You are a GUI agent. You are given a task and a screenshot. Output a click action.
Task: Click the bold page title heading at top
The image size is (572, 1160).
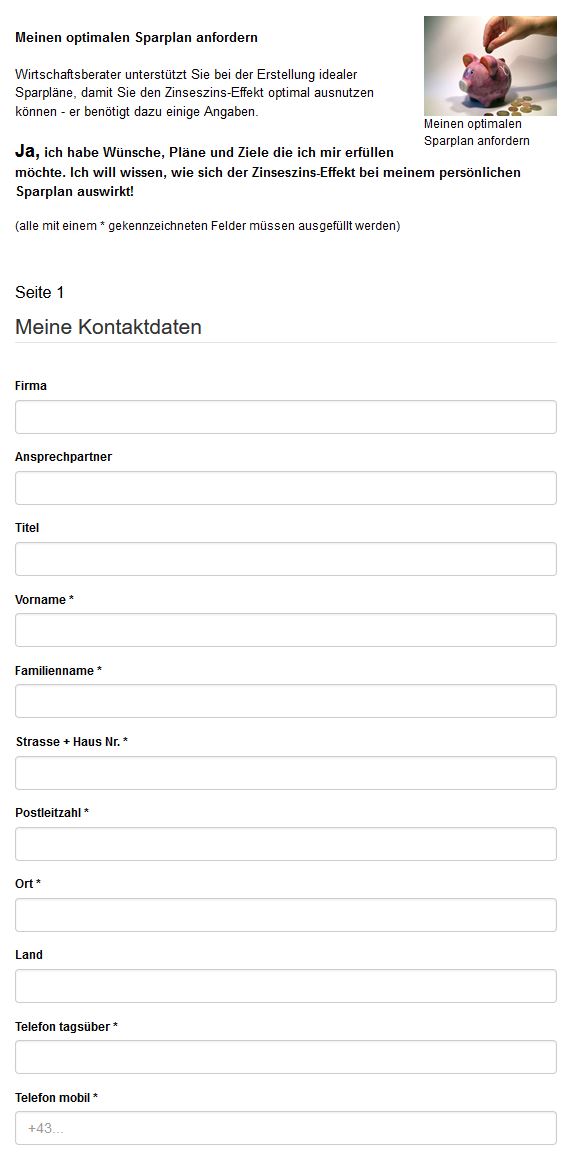point(136,37)
